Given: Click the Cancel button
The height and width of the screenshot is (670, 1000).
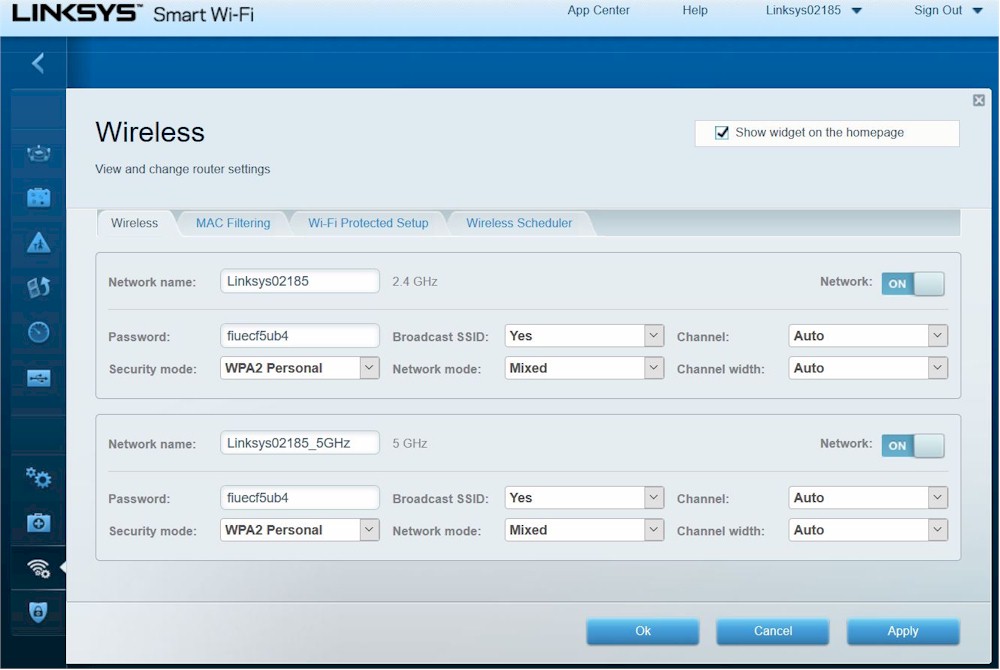Looking at the screenshot, I should [x=773, y=631].
